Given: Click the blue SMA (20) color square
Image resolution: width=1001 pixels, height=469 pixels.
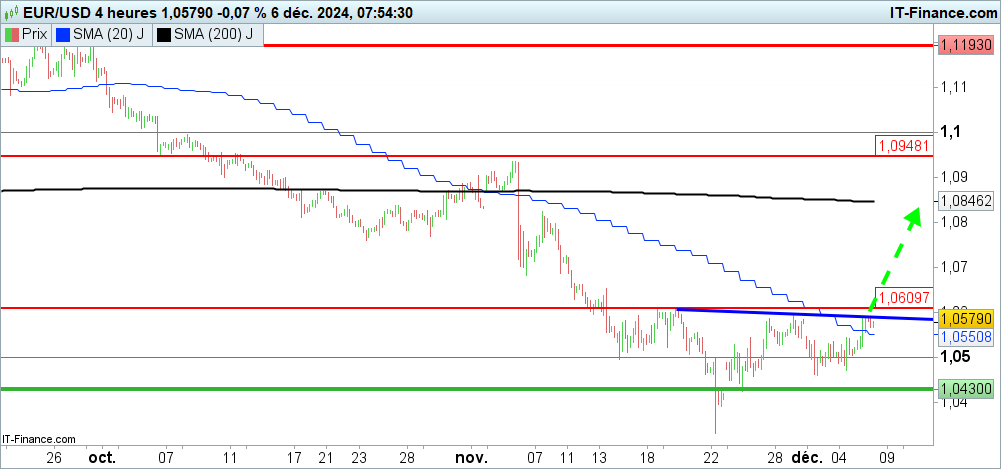Looking at the screenshot, I should [64, 34].
